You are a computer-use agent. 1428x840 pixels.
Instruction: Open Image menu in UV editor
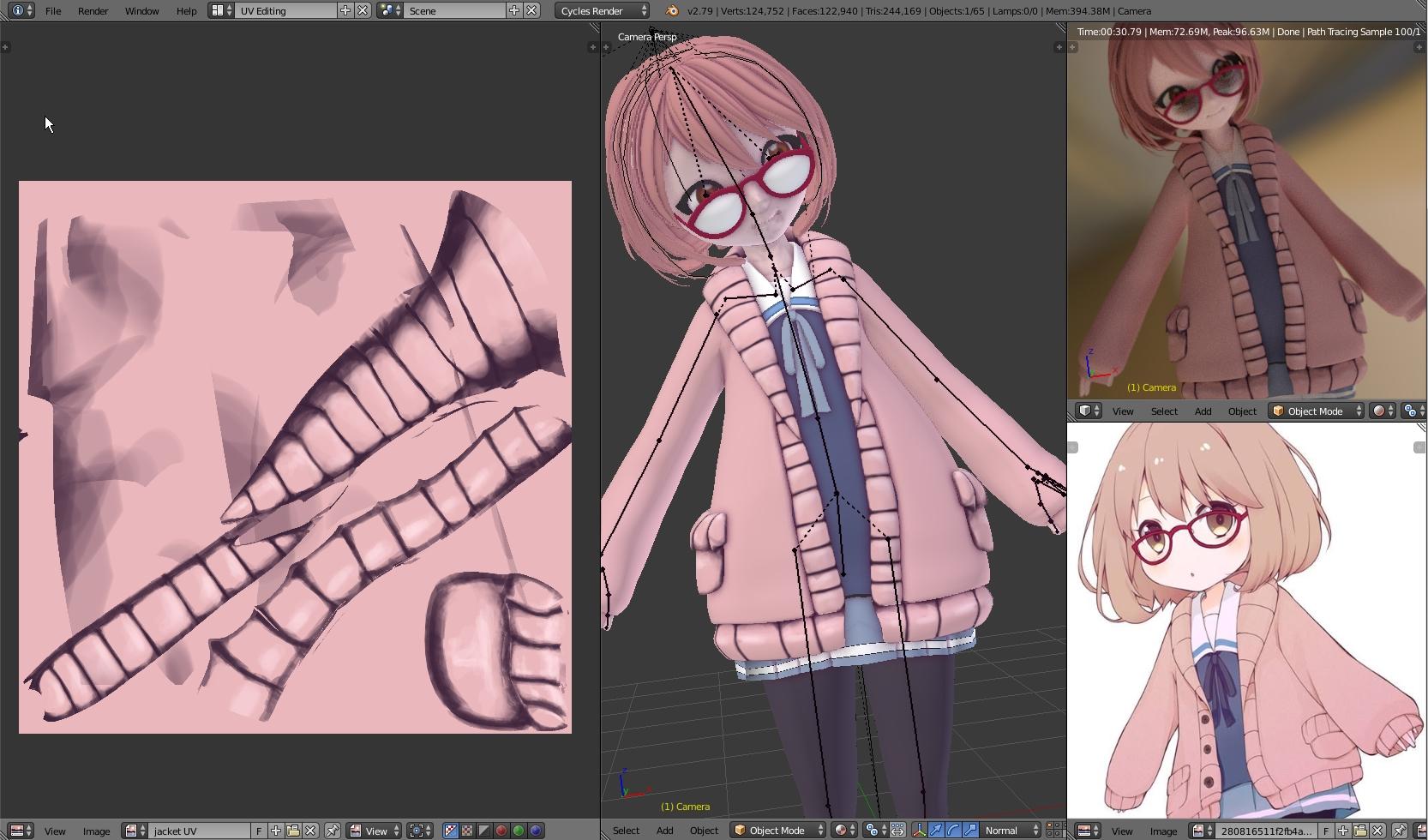(96, 831)
